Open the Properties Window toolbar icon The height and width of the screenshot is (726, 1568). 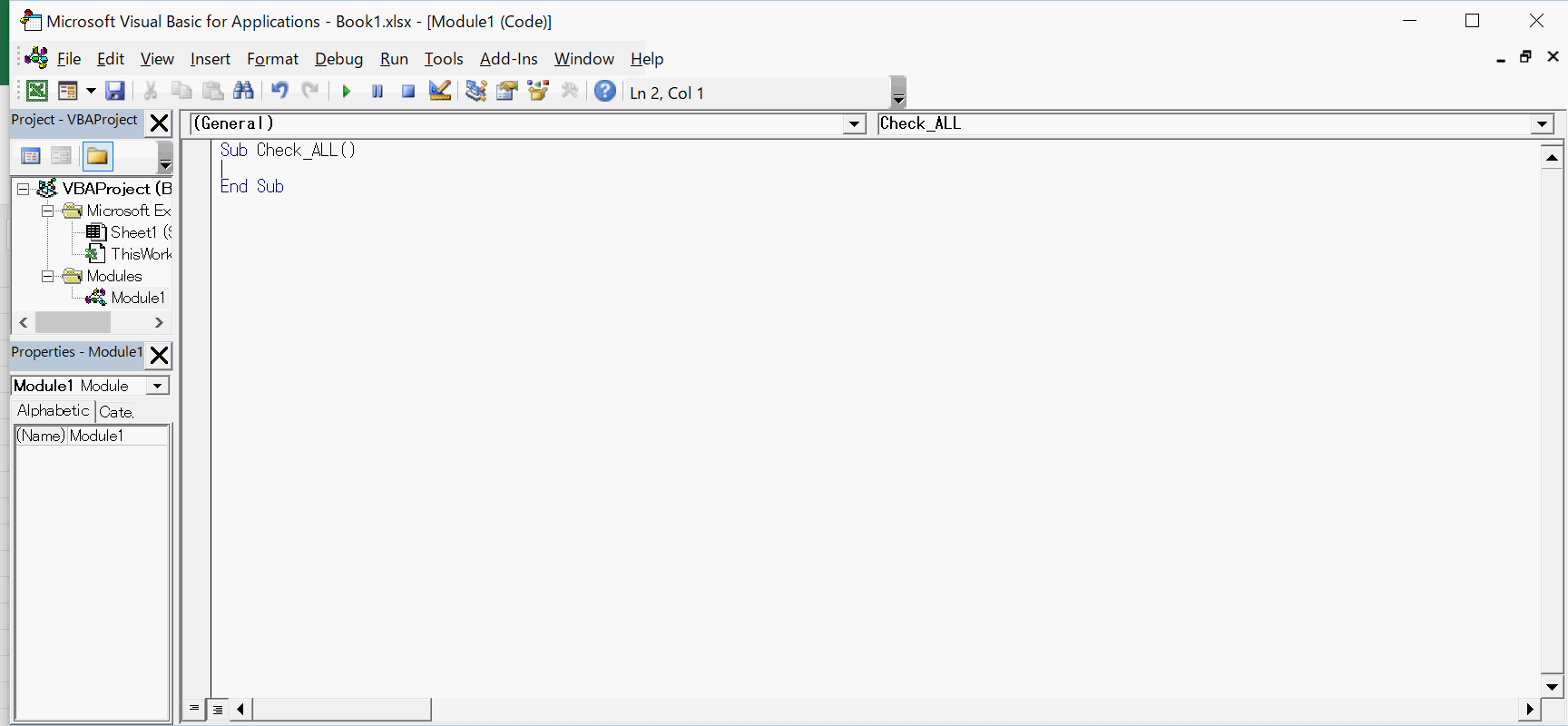pyautogui.click(x=507, y=91)
